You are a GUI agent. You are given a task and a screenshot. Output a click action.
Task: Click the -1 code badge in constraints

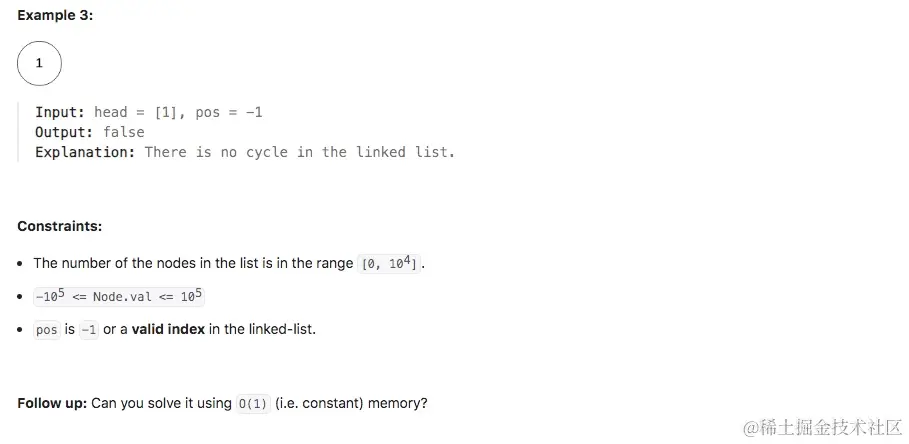tap(89, 330)
